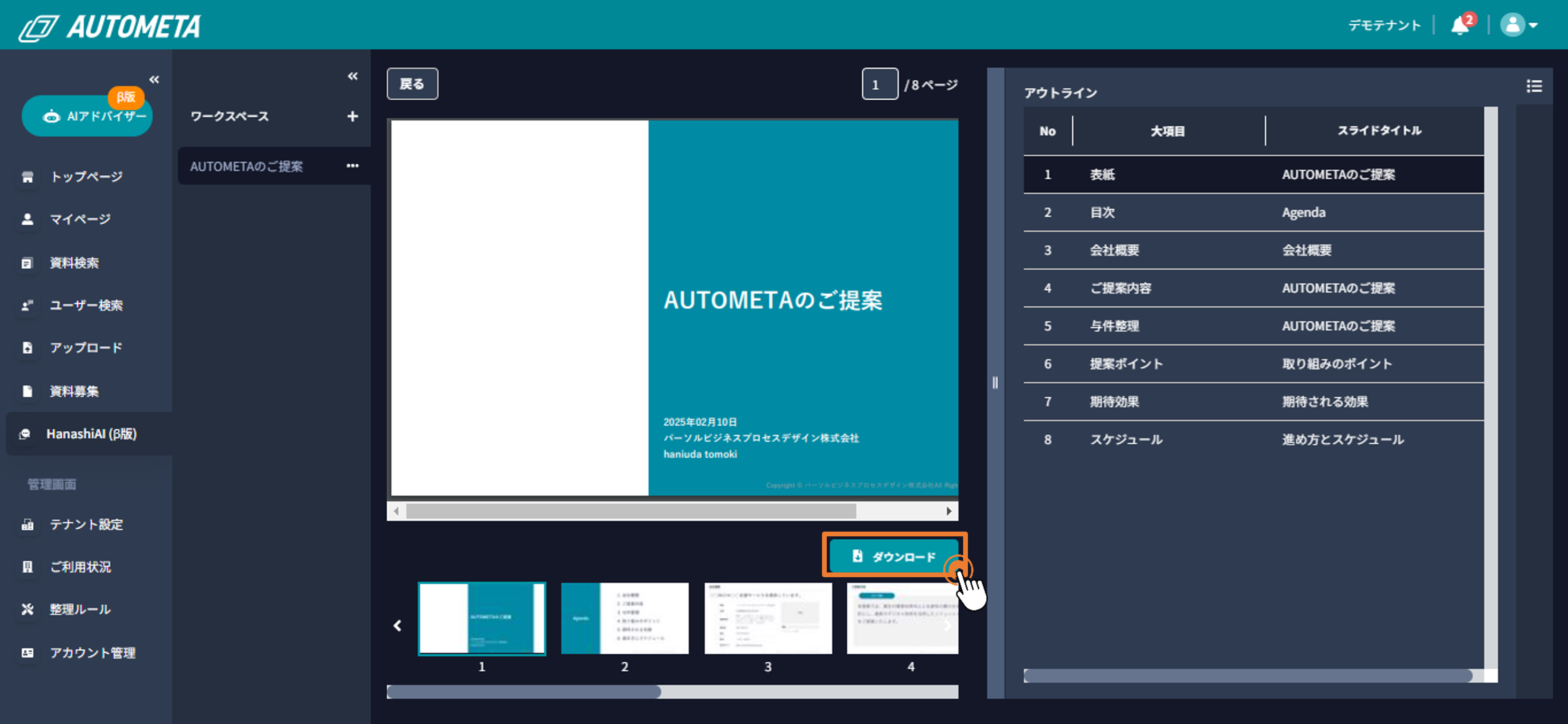Select outline row 7 期待効果
This screenshot has height=724, width=1568.
(1253, 401)
